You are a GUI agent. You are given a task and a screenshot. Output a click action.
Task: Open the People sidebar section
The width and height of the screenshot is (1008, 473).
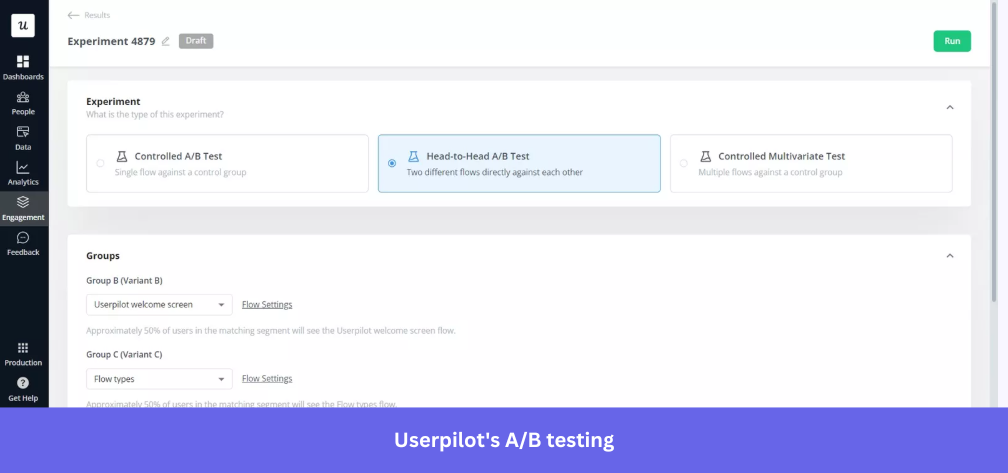pyautogui.click(x=23, y=103)
